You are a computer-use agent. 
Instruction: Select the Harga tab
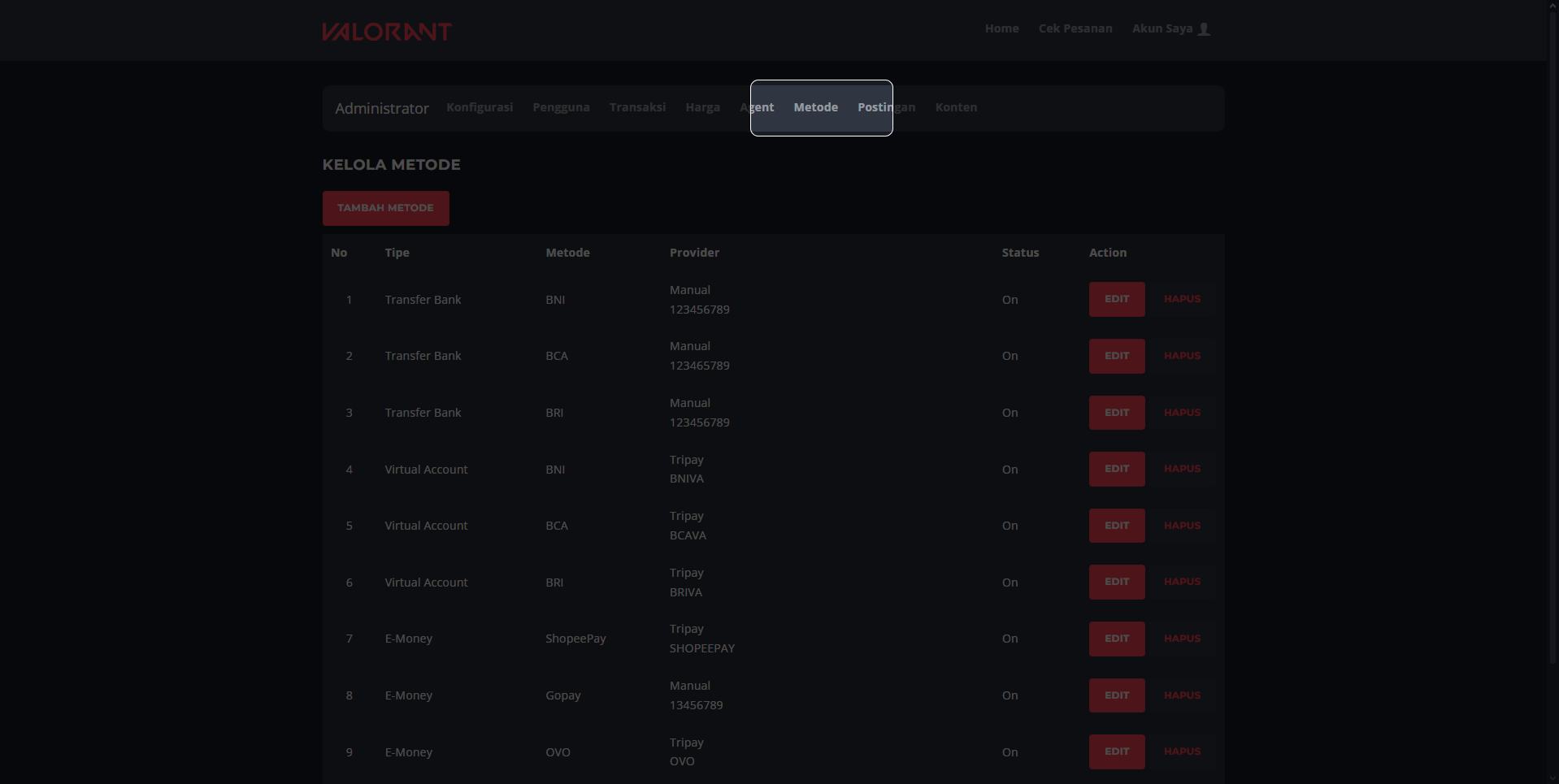coord(702,107)
